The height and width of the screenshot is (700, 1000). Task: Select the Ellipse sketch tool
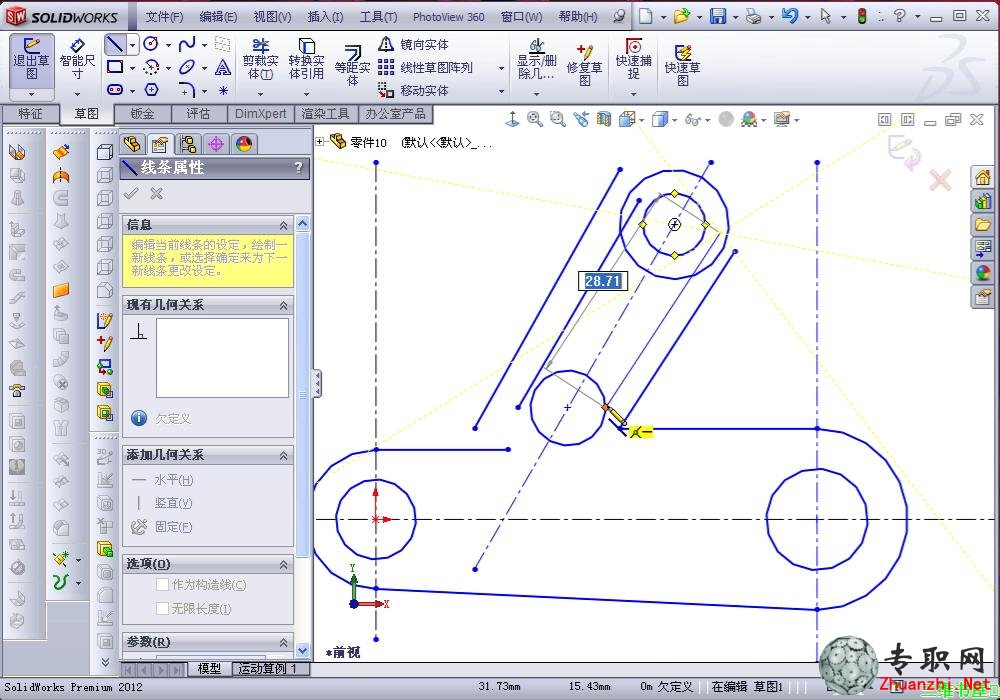187,67
